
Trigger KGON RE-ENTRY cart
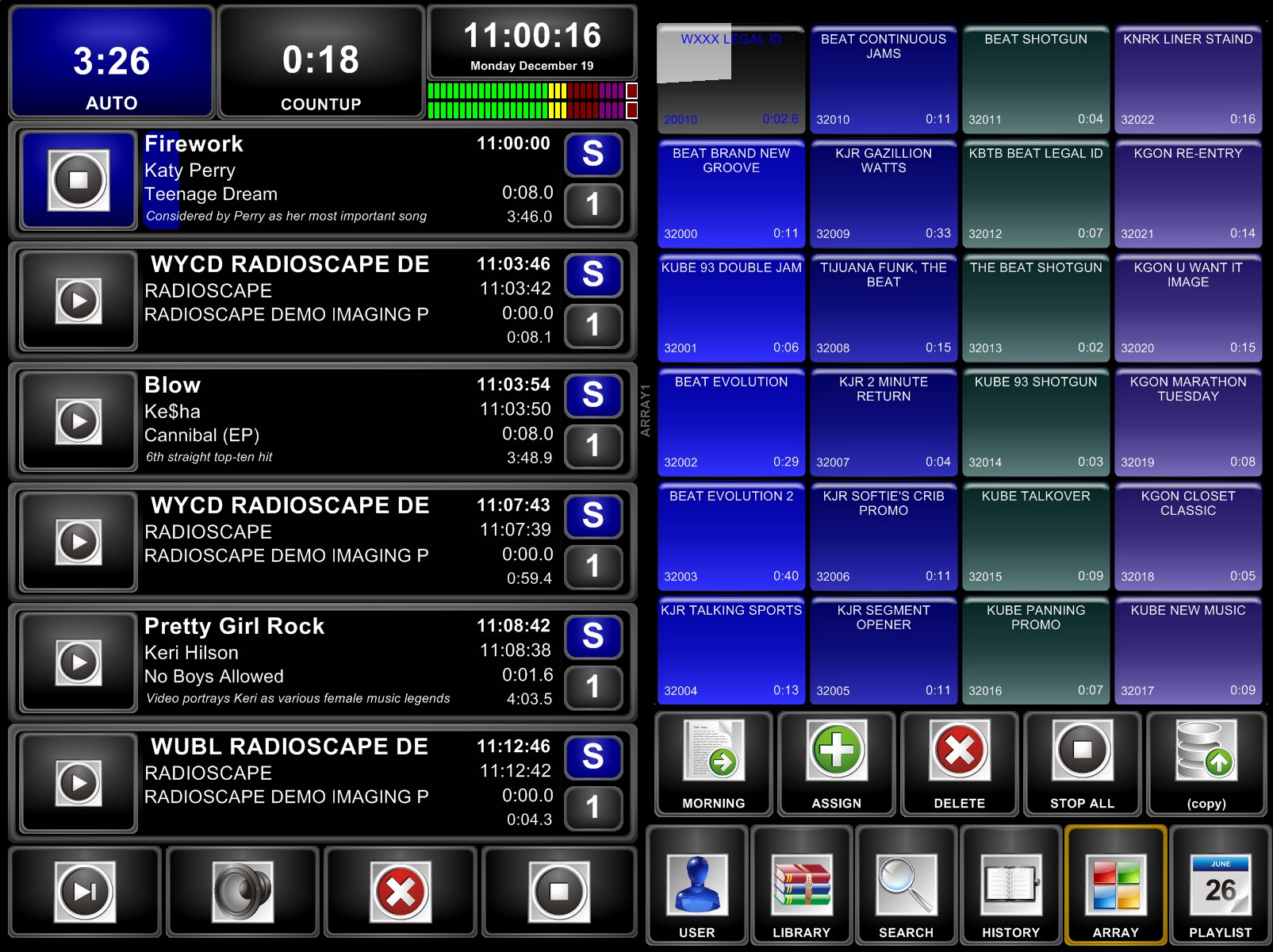click(1188, 194)
